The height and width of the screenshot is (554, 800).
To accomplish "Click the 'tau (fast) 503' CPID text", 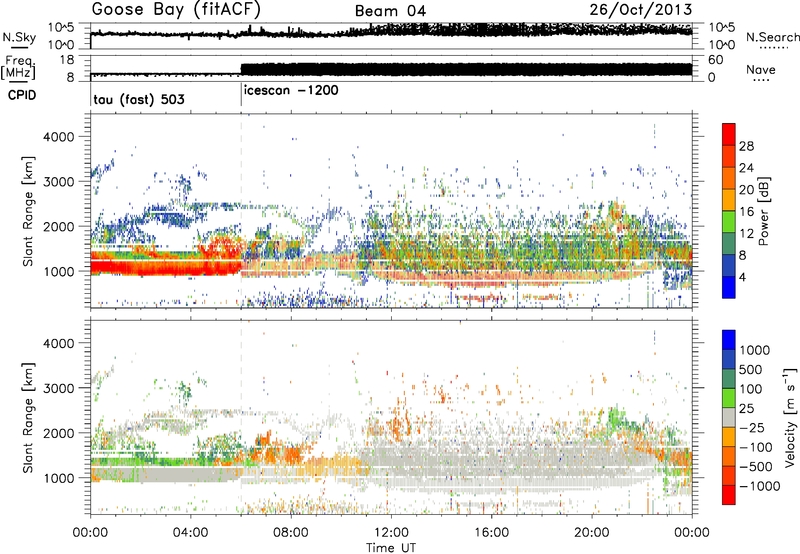I will click(139, 99).
